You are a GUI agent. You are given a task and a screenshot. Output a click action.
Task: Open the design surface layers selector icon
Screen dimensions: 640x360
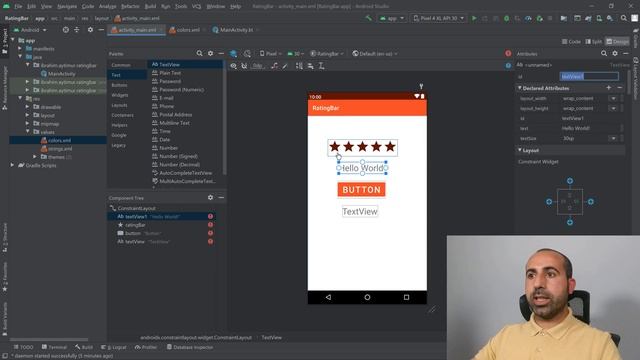click(x=233, y=53)
